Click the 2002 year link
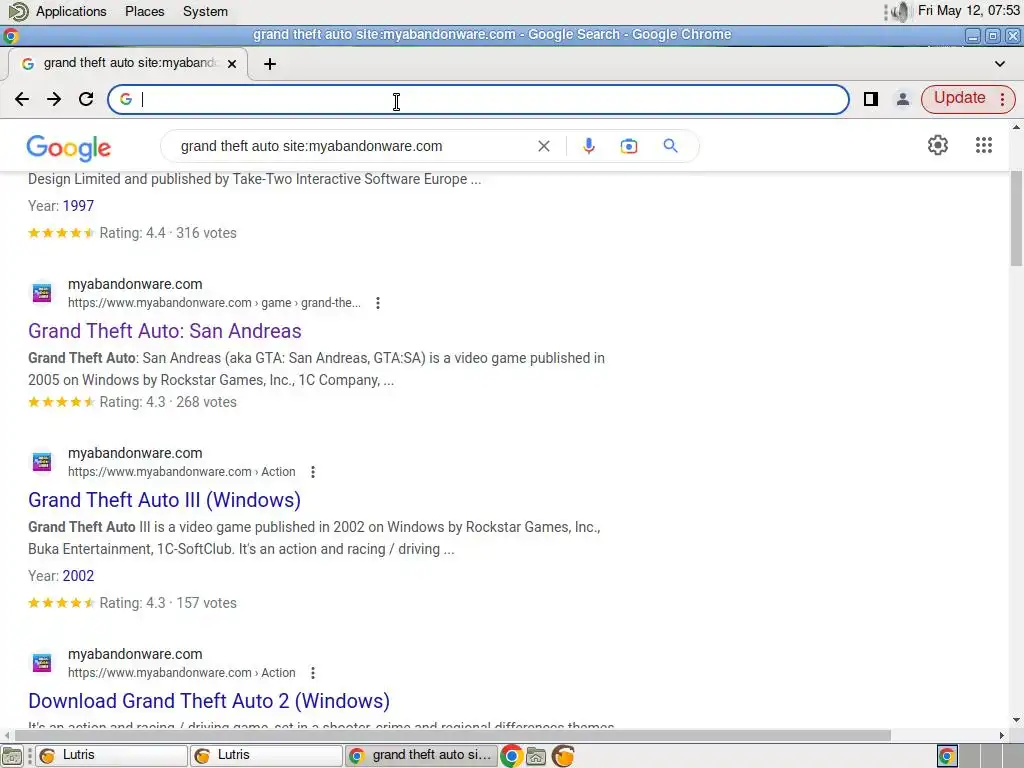The image size is (1024, 768). [78, 576]
